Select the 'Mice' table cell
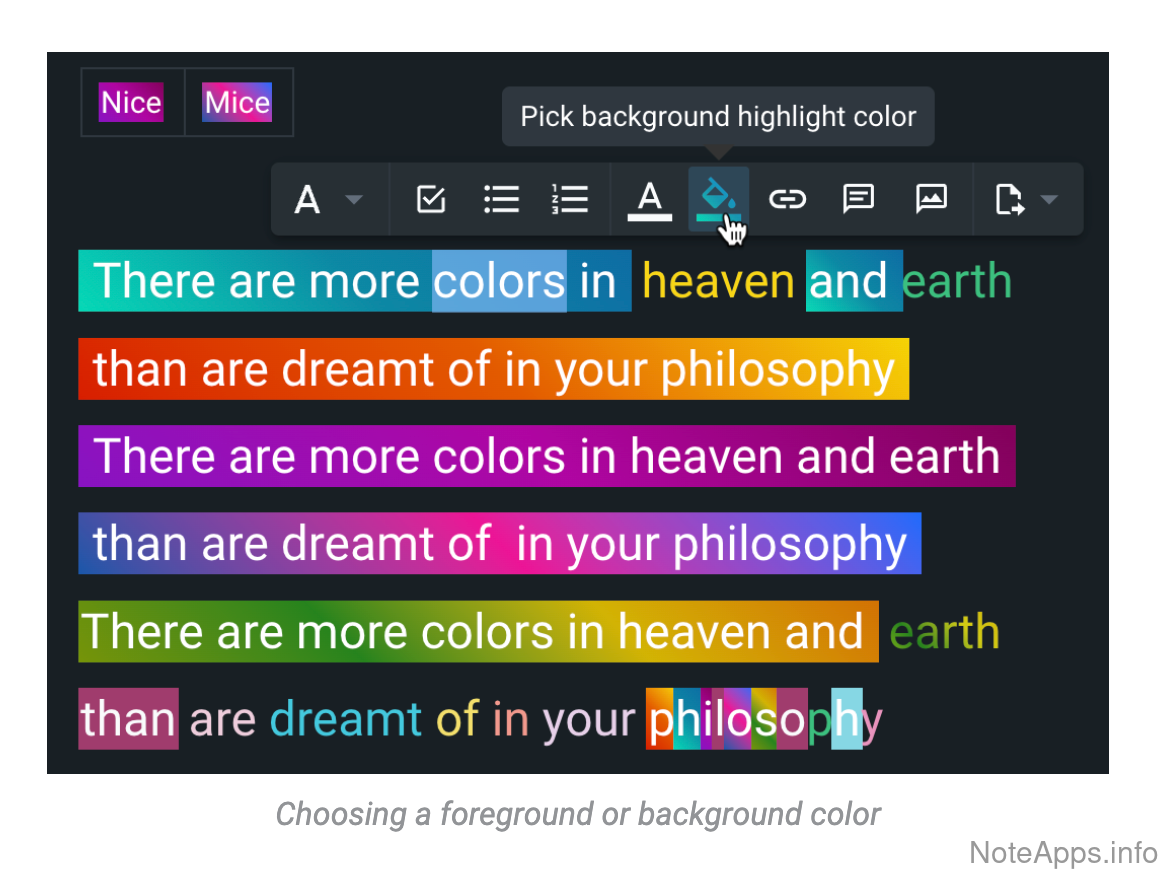 (x=238, y=102)
